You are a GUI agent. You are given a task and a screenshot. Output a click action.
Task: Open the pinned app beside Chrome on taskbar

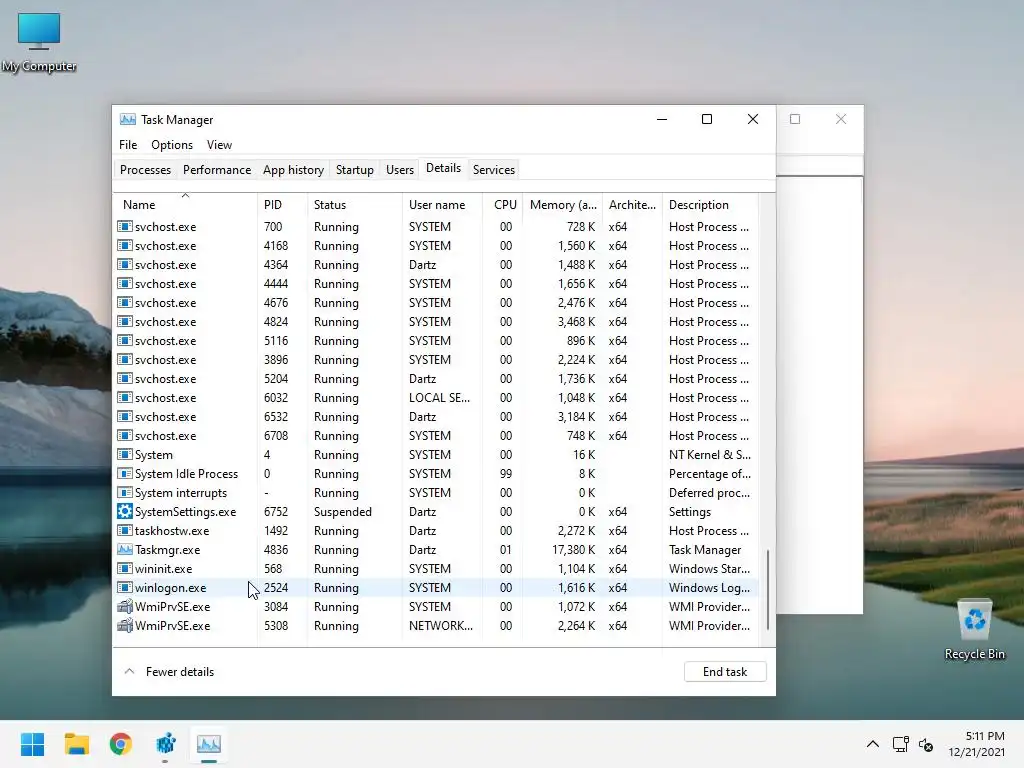point(166,744)
